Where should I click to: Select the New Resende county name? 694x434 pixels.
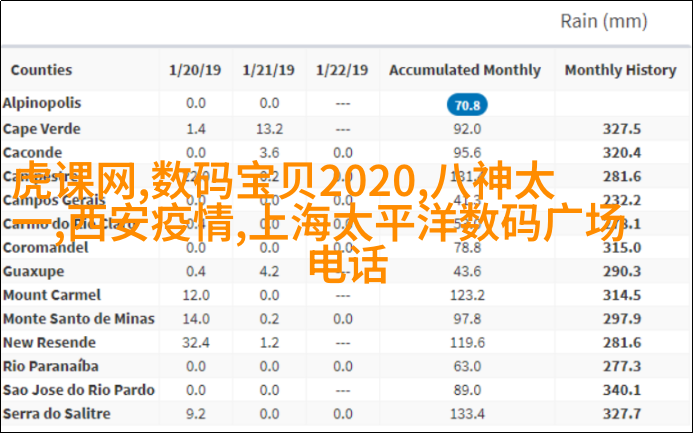click(x=49, y=342)
